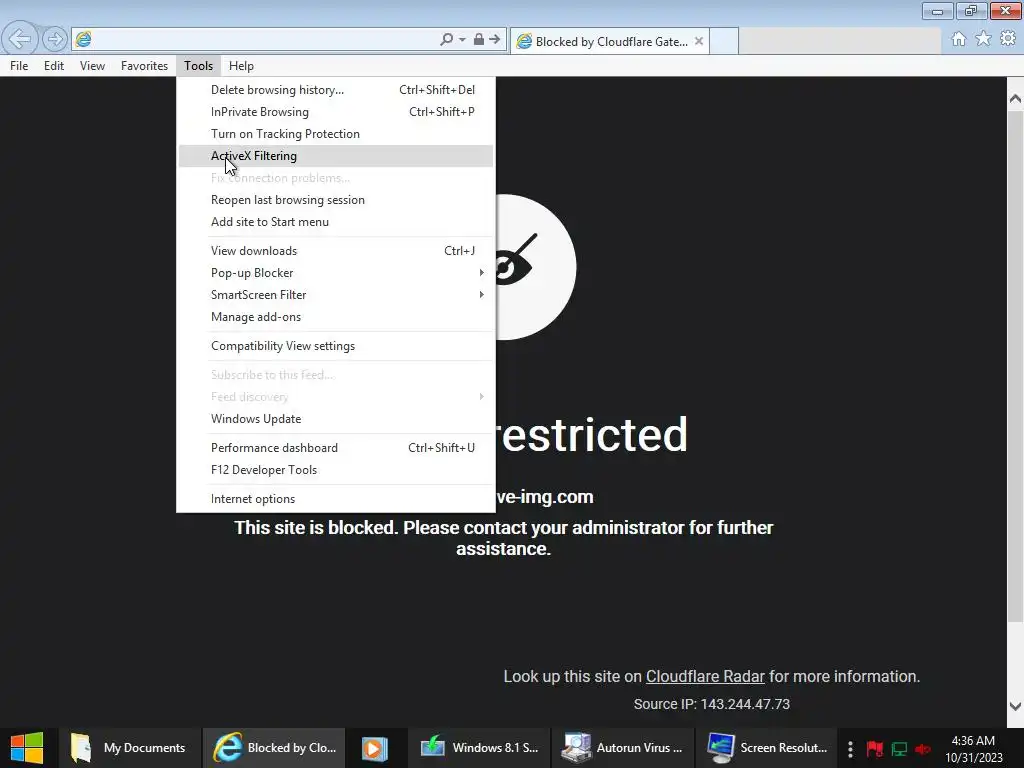Click the browser Forward arrow button
Viewport: 1024px width, 768px height.
(55, 39)
